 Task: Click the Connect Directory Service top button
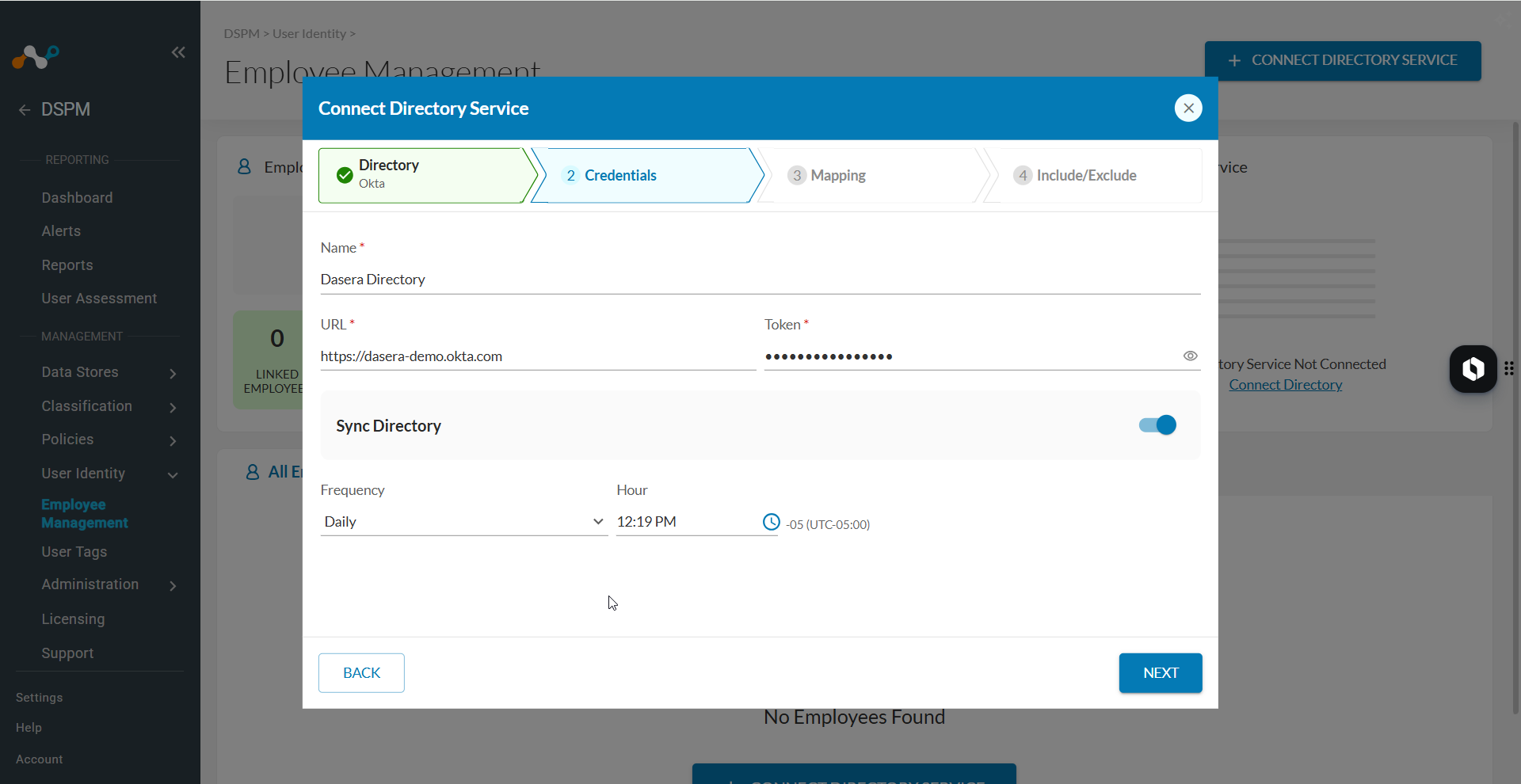click(1343, 60)
